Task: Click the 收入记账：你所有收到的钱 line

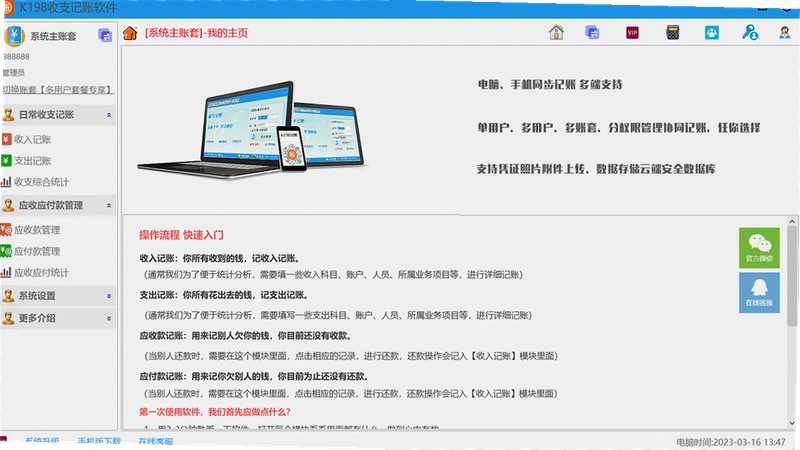Action: tap(220, 258)
